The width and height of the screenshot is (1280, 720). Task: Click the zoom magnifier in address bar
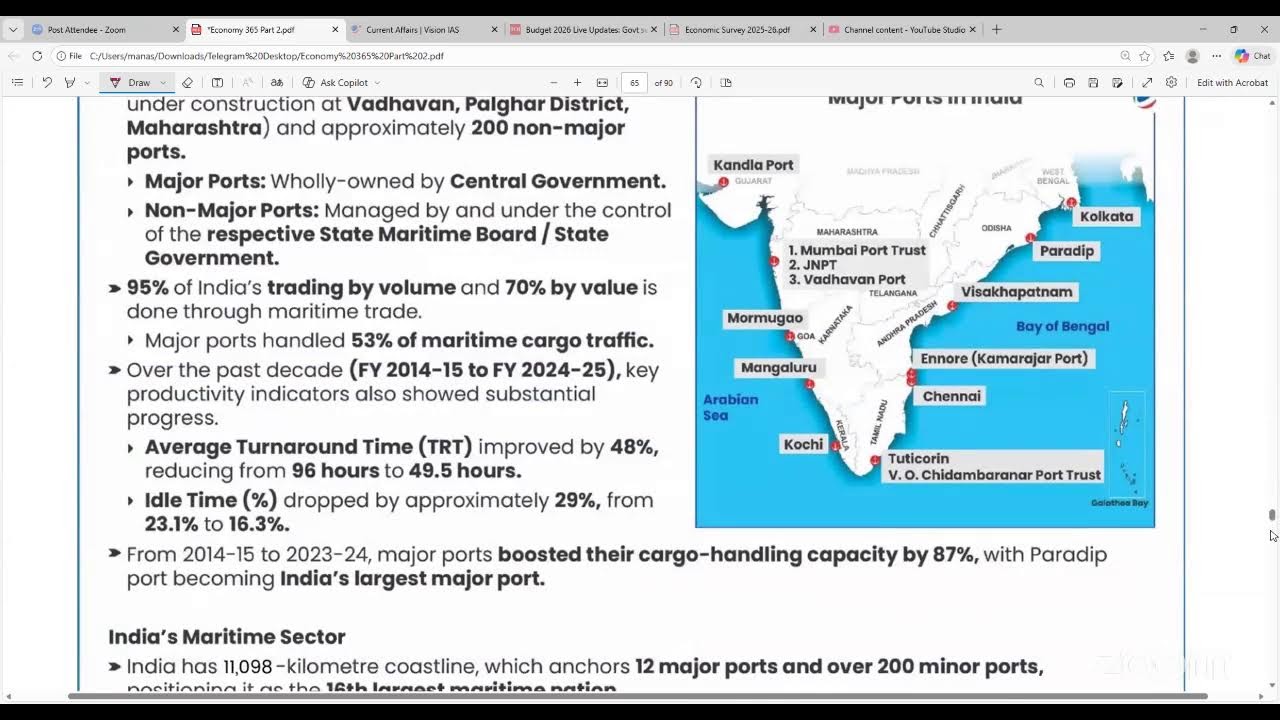pyautogui.click(x=1125, y=56)
